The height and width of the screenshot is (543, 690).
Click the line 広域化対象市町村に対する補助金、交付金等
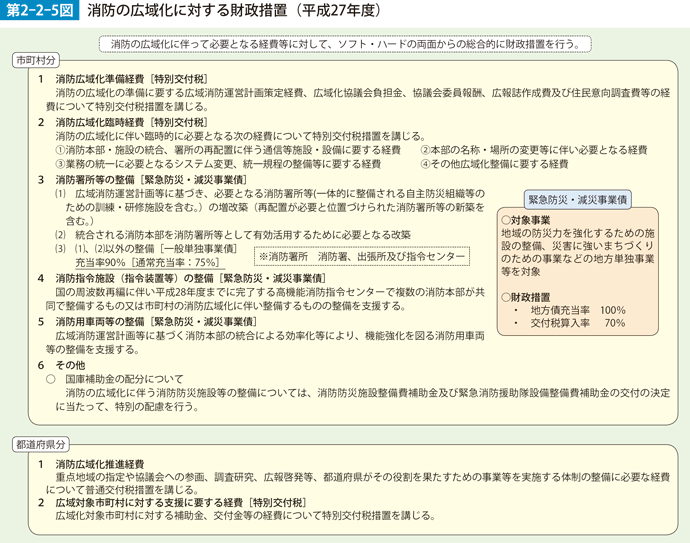(x=245, y=515)
